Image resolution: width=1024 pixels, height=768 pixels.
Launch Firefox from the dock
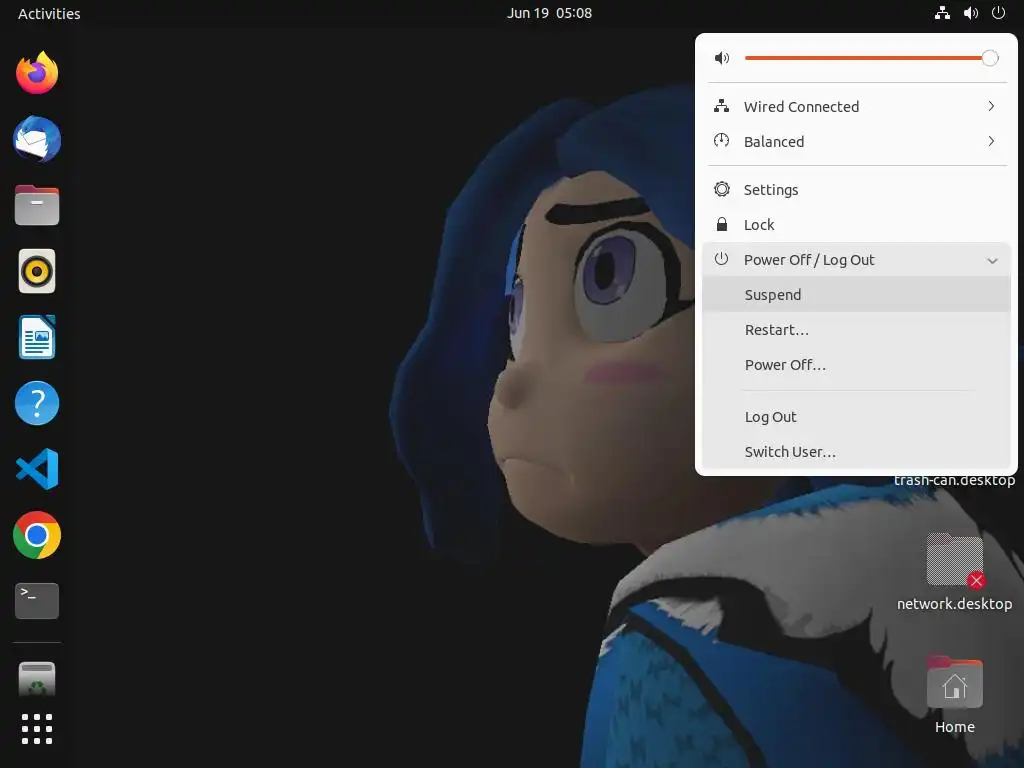point(37,73)
